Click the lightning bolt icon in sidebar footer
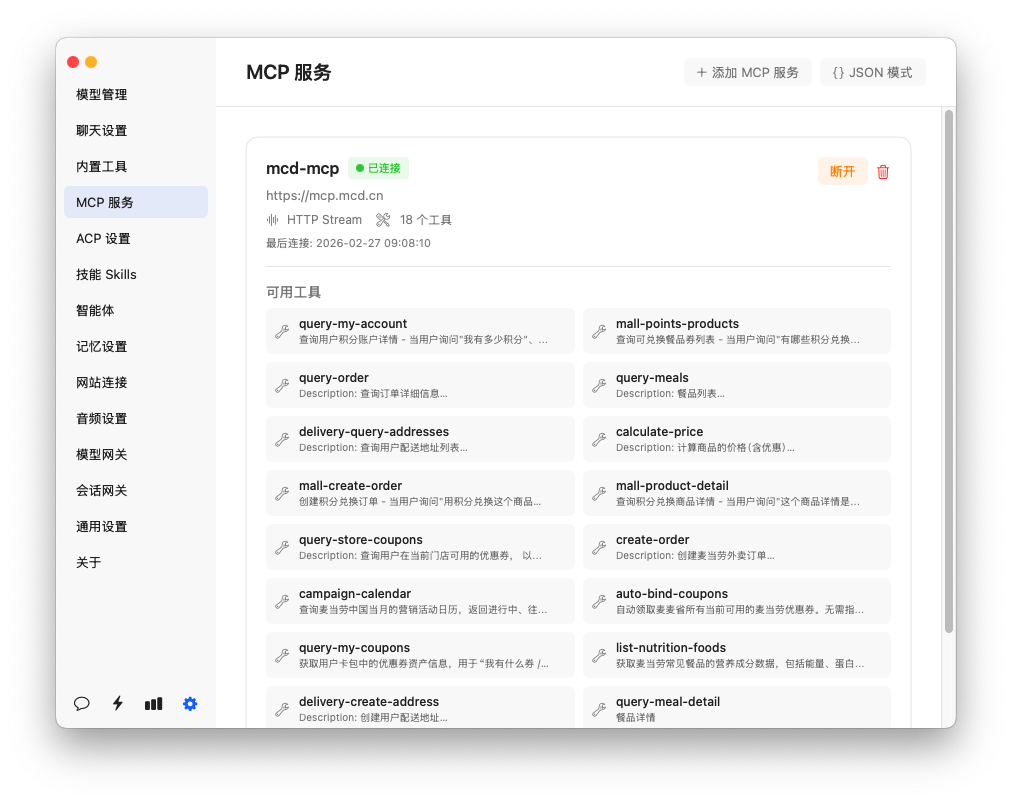The image size is (1012, 802). pos(118,704)
